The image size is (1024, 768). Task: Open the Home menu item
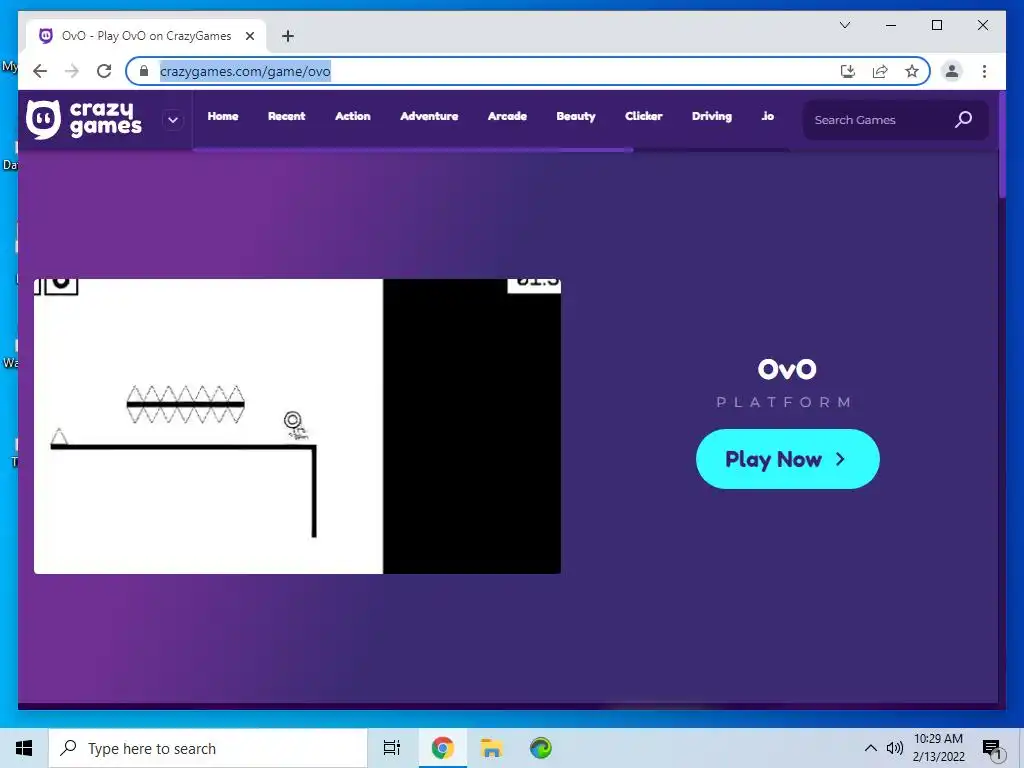(x=223, y=116)
